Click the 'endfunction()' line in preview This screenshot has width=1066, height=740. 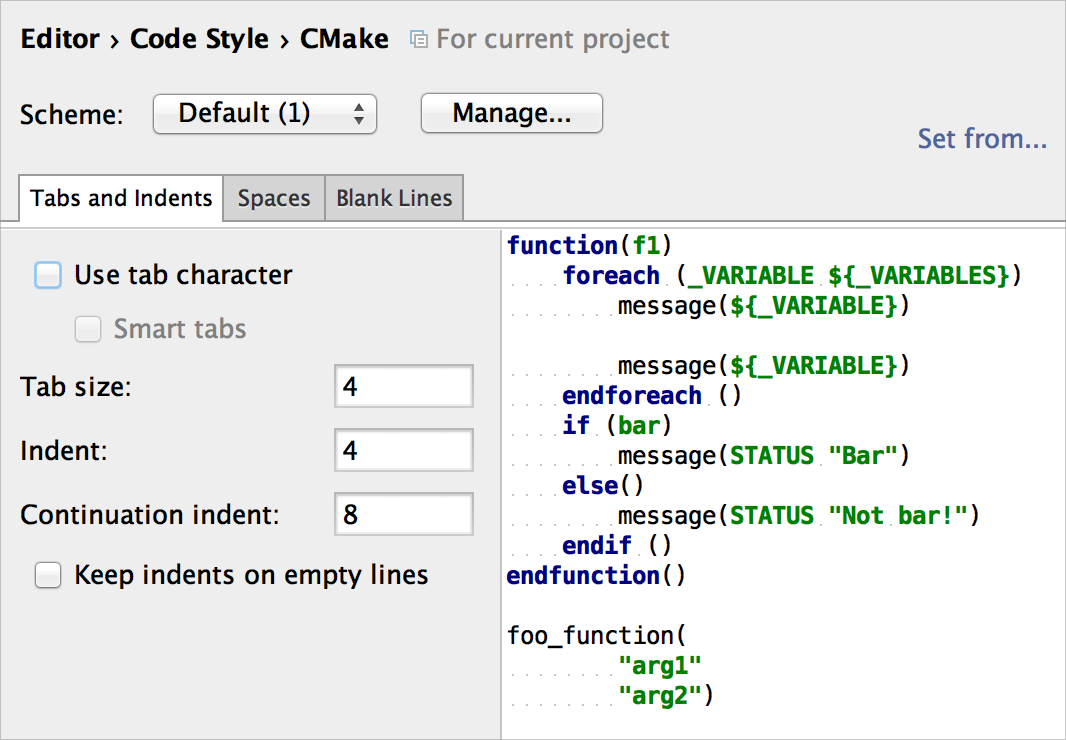click(x=596, y=575)
